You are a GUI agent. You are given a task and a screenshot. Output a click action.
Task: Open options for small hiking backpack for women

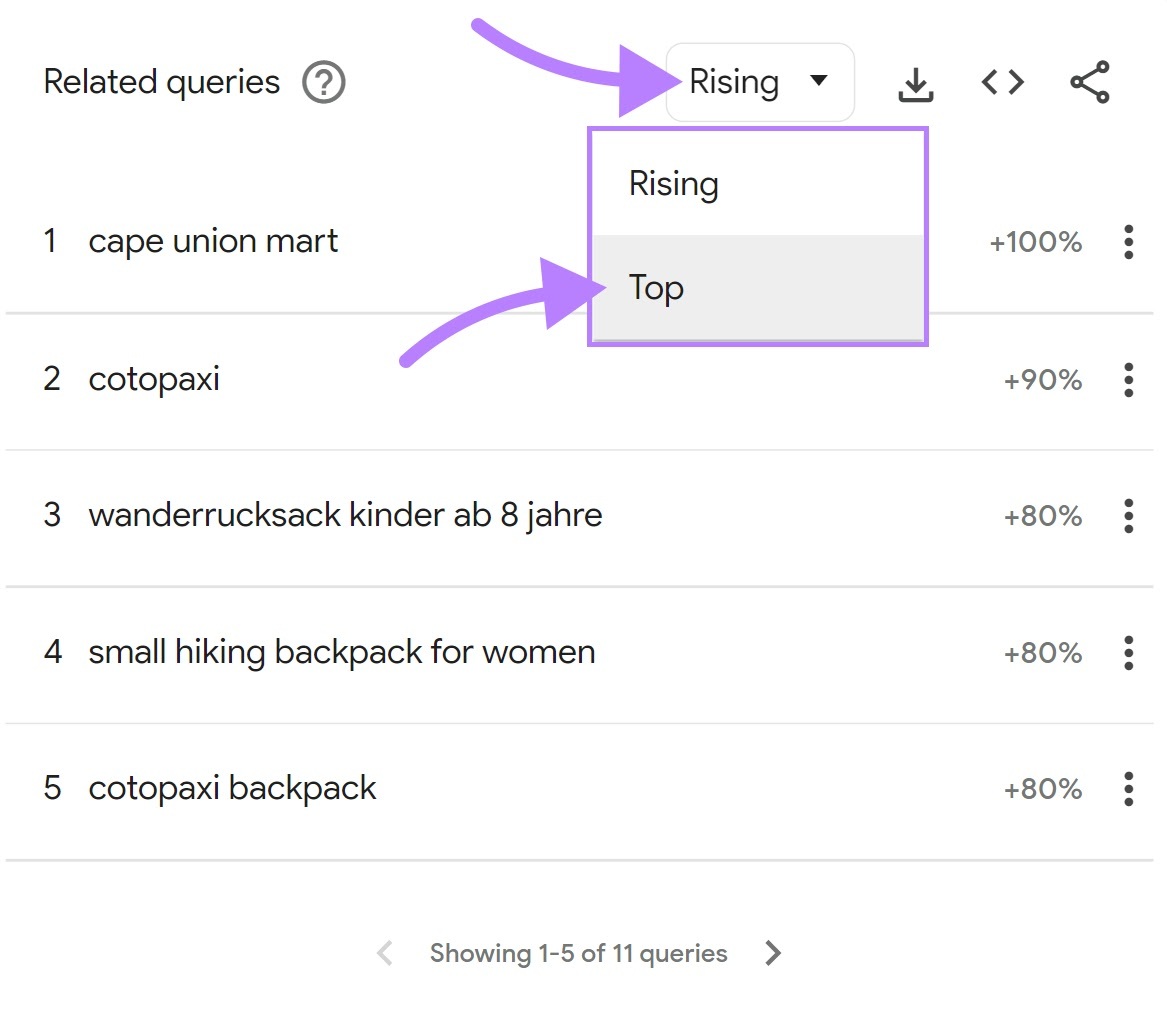(1128, 652)
